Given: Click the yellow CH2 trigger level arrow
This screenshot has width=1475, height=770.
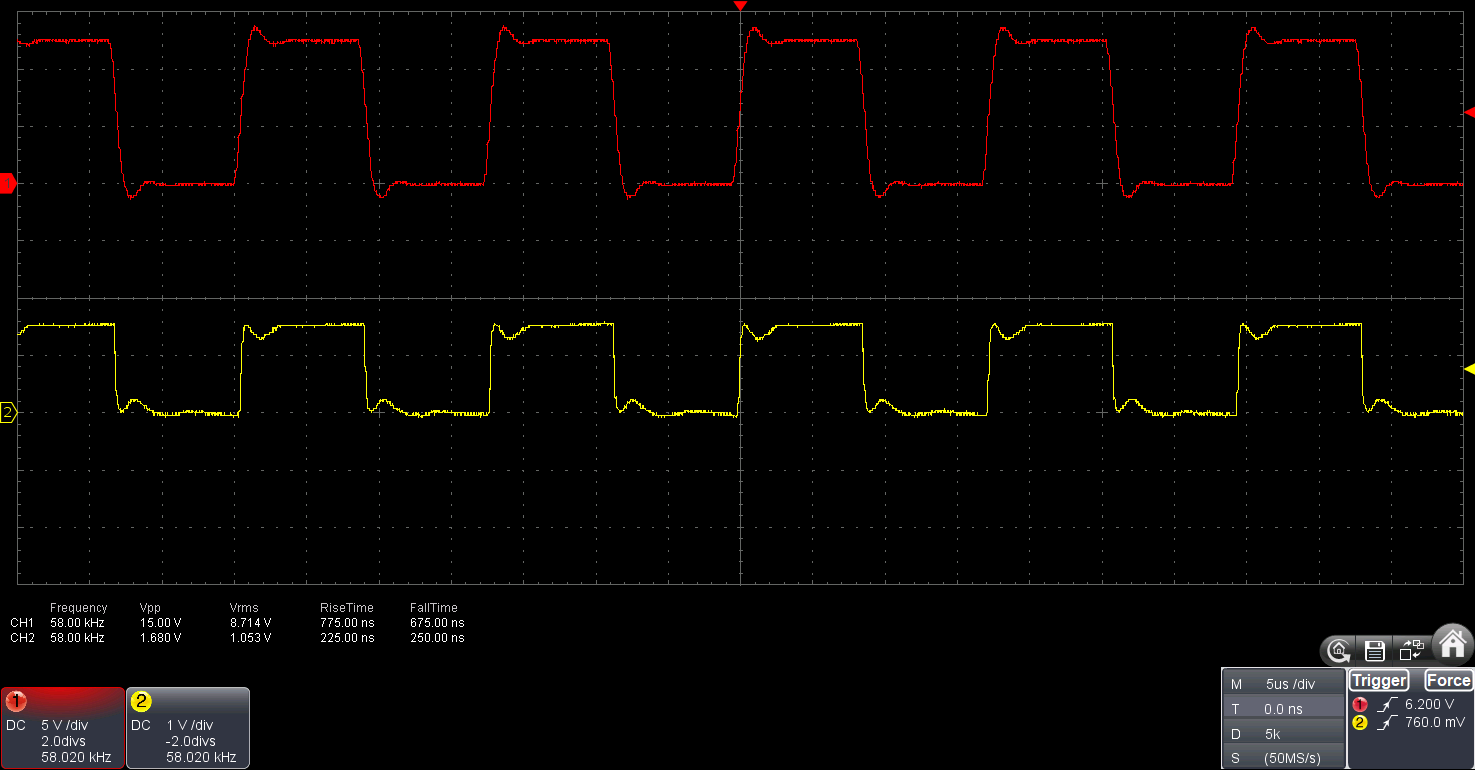Looking at the screenshot, I should 1469,370.
